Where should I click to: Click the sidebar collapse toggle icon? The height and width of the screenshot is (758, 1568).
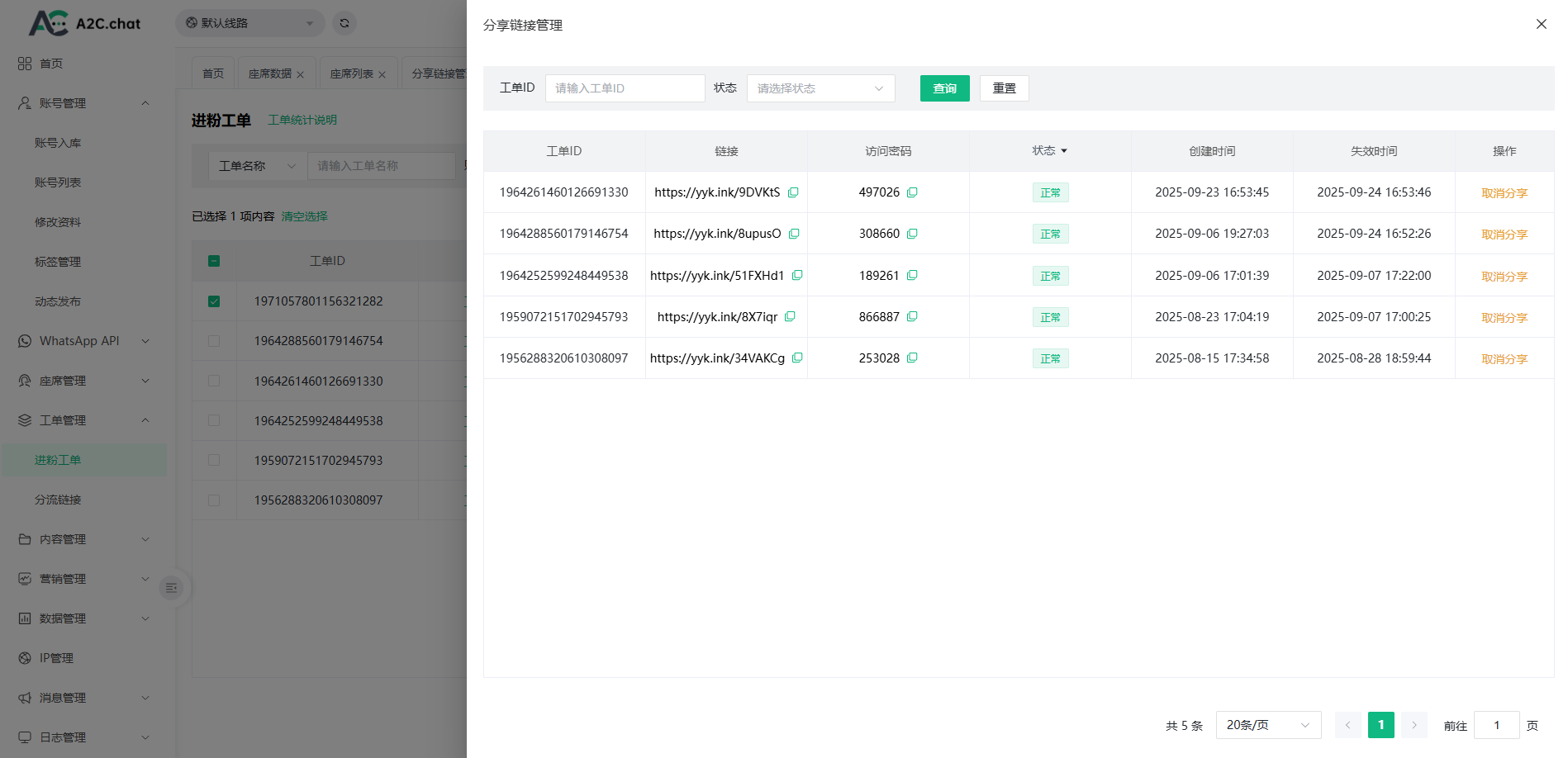171,588
